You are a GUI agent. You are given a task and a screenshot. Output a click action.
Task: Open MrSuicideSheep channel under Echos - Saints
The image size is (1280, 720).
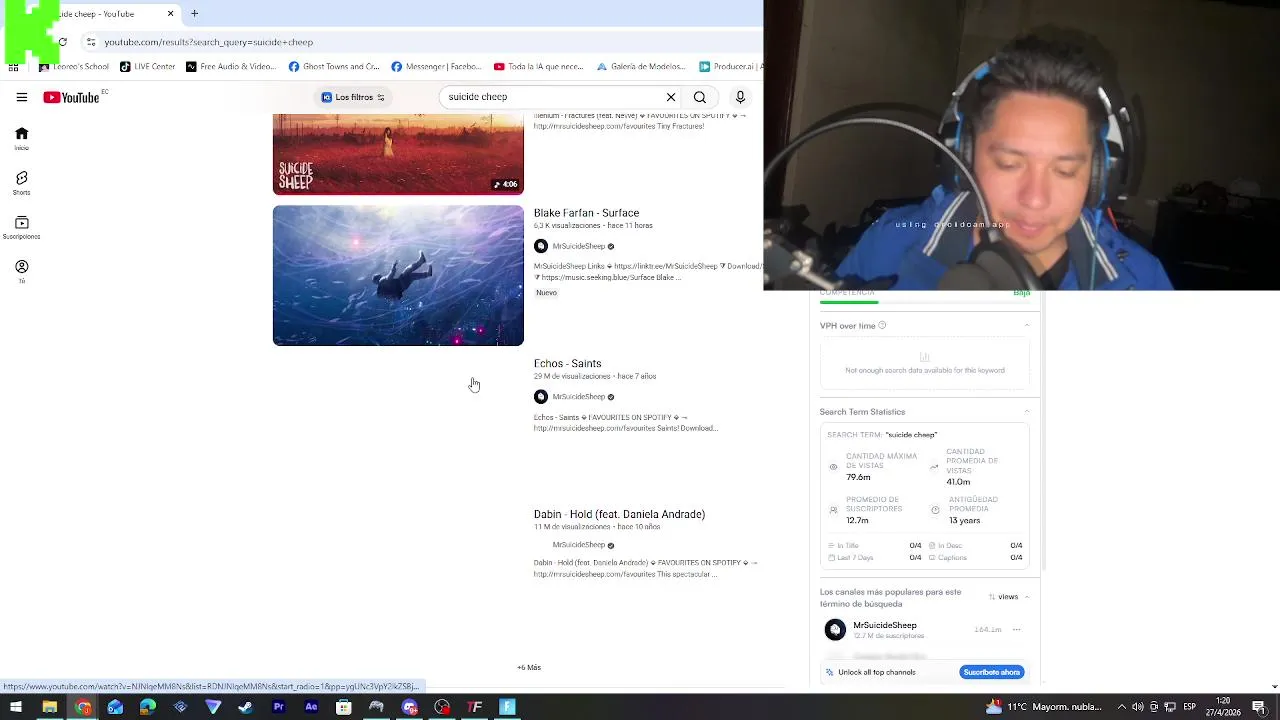[578, 397]
